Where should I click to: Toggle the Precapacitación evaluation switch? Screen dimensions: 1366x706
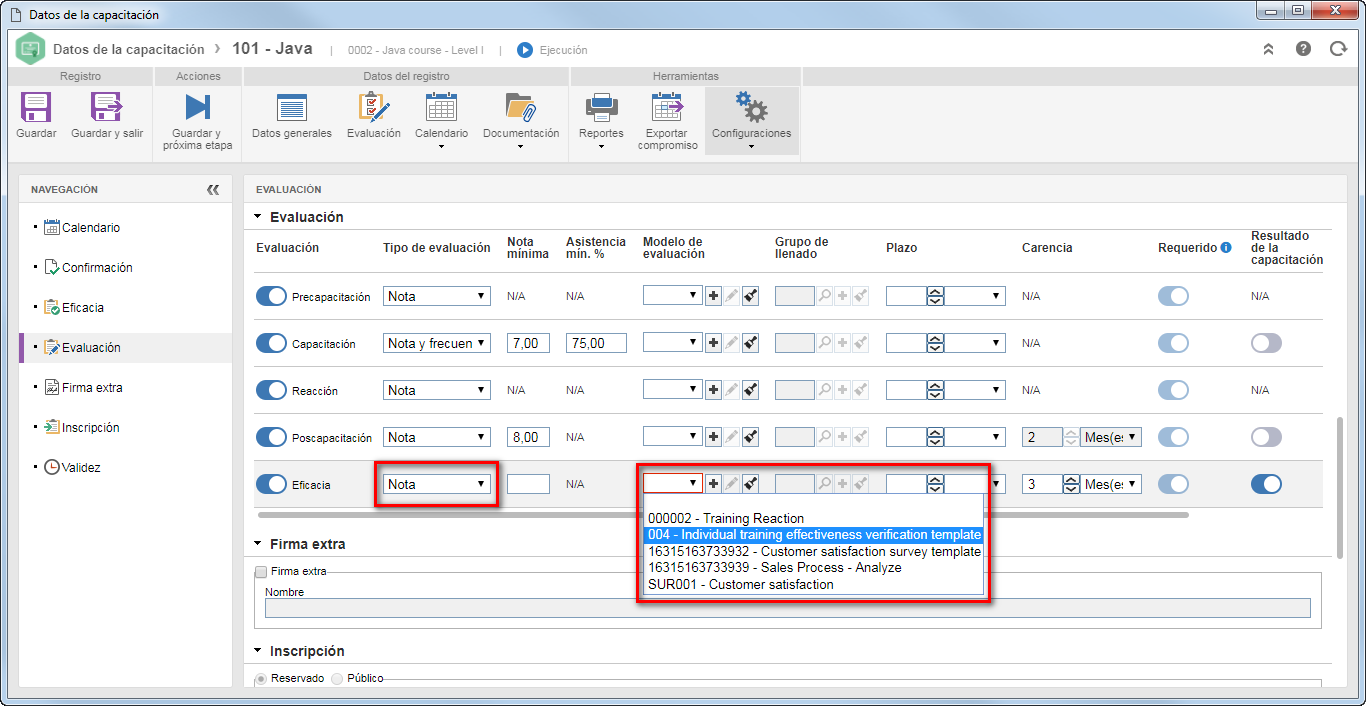[x=272, y=296]
